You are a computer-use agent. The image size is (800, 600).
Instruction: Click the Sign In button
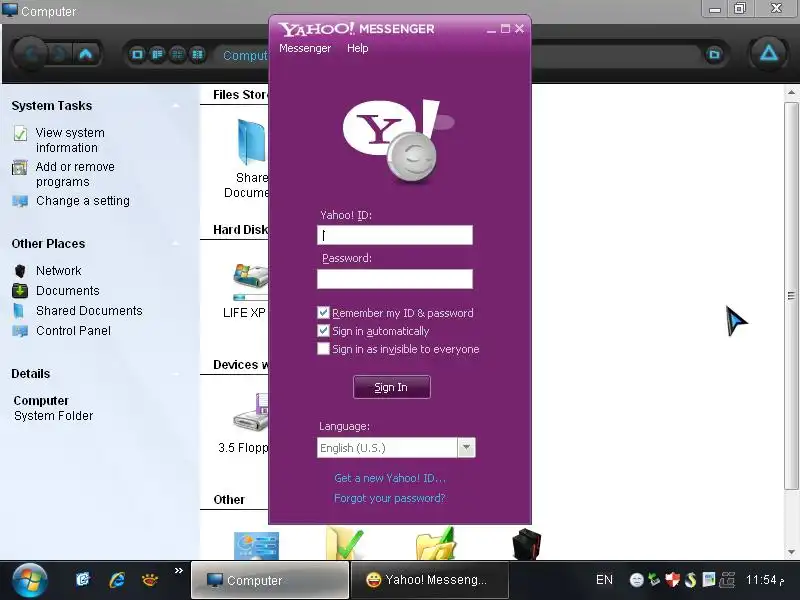[x=391, y=387]
